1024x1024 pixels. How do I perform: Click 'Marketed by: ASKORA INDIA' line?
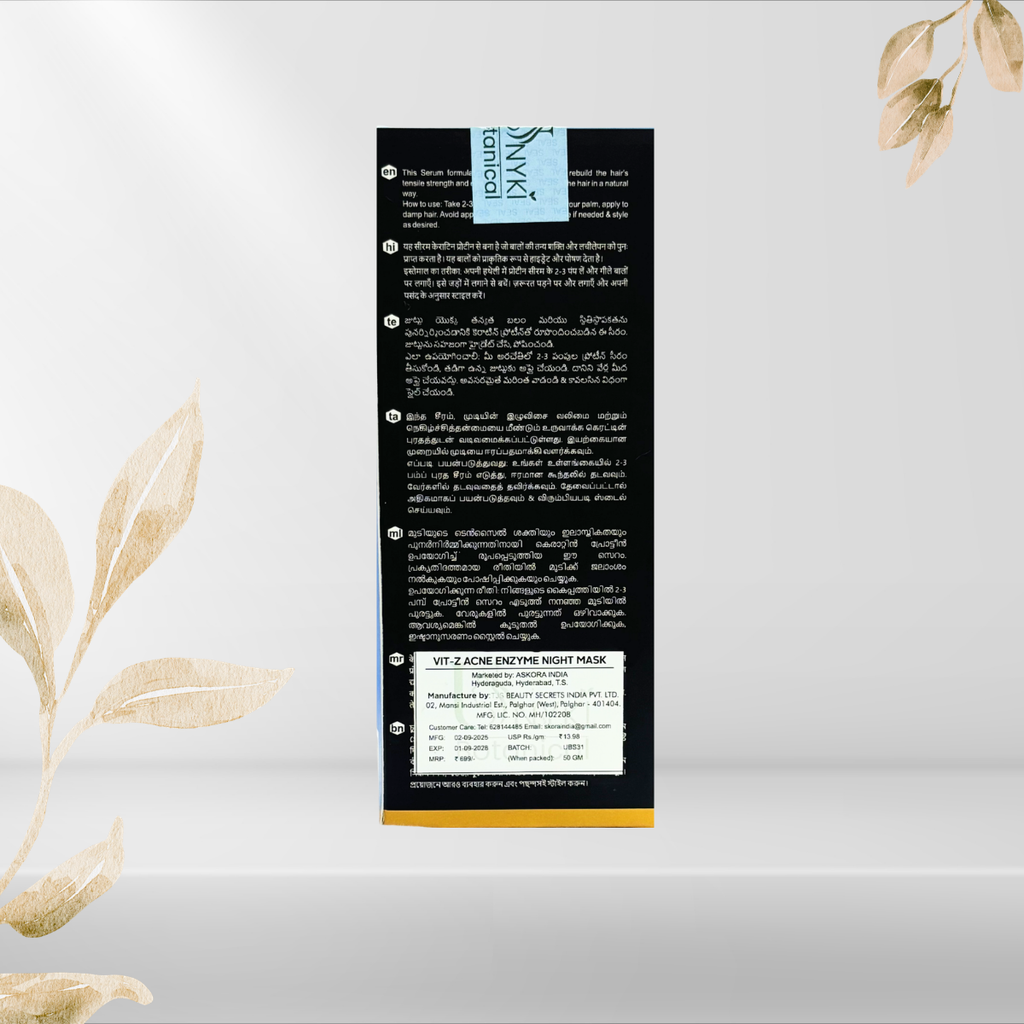click(x=519, y=675)
